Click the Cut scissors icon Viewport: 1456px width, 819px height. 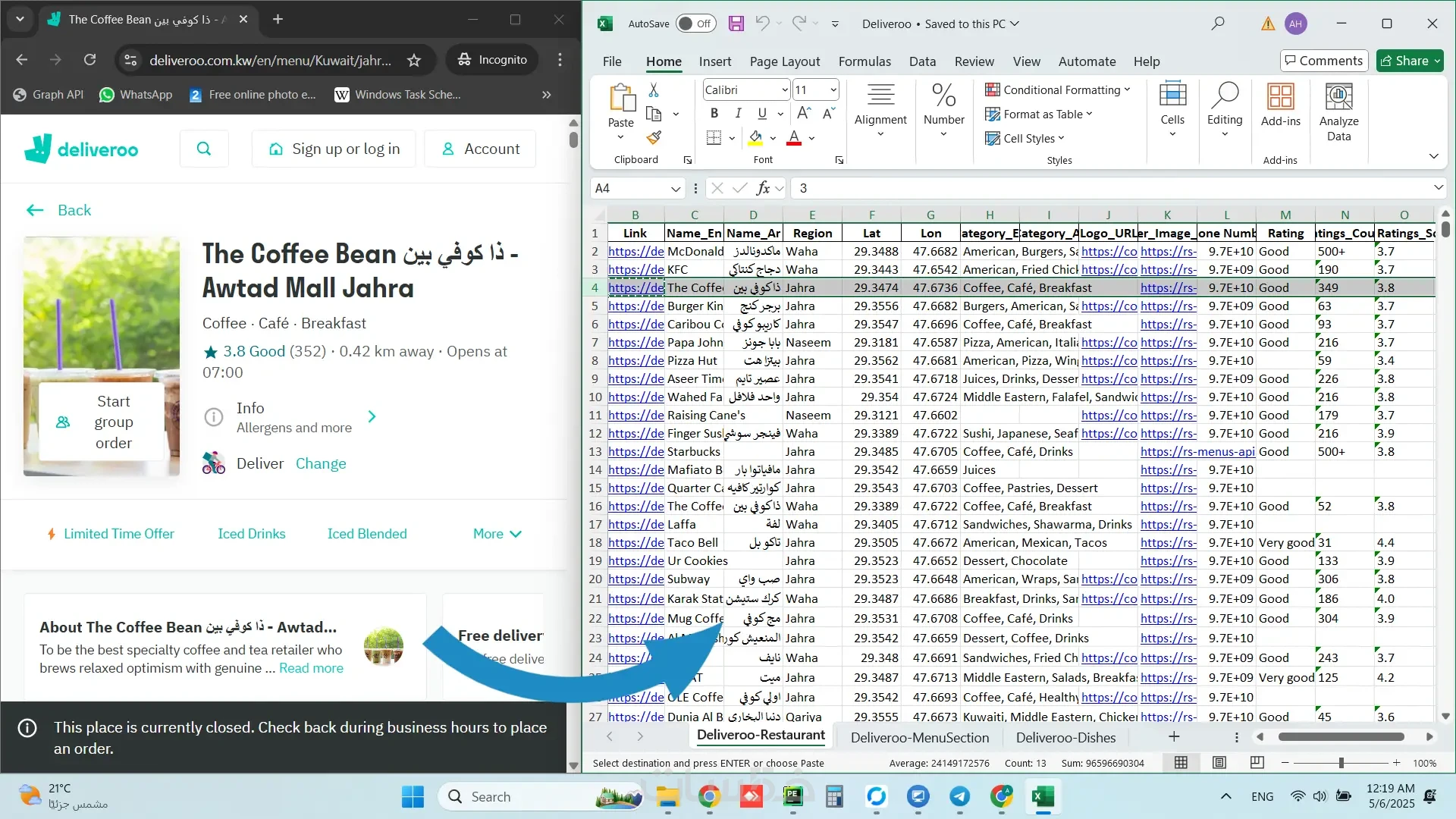[x=654, y=90]
